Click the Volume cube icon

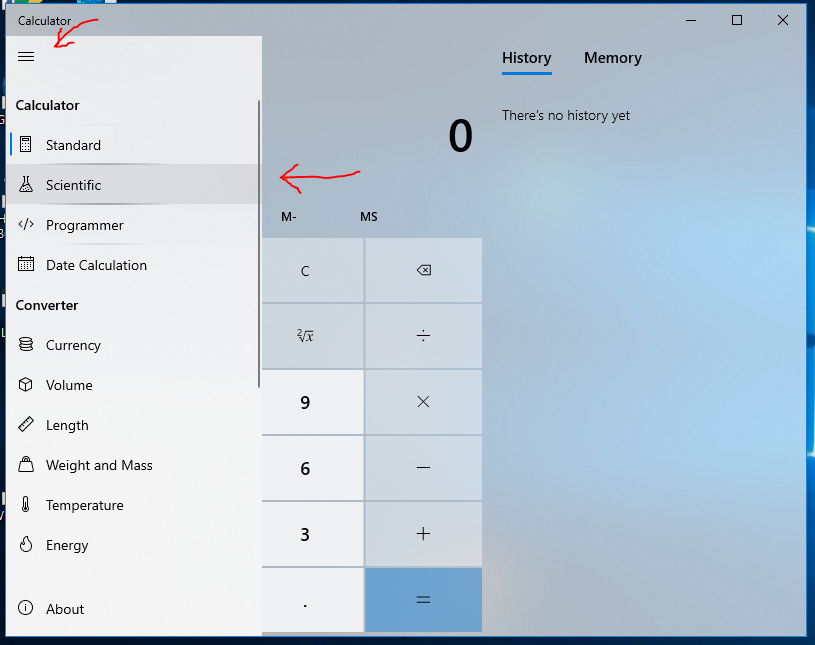pos(25,384)
